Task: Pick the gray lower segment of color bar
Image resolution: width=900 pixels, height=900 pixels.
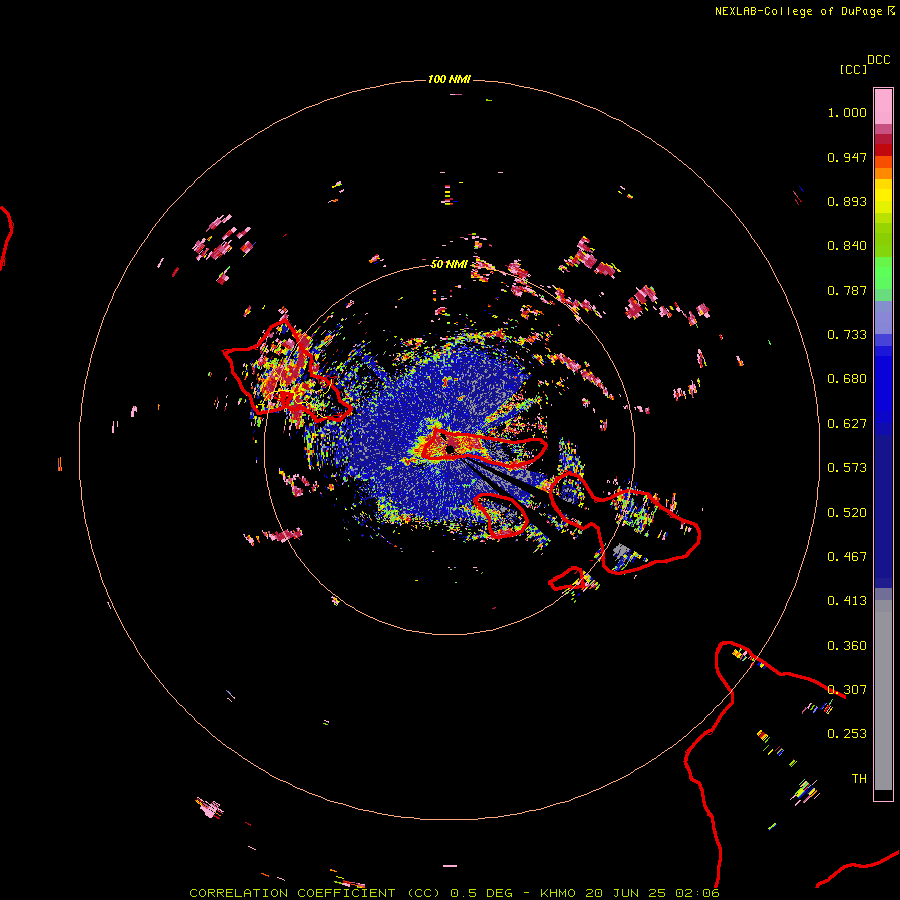Action: coord(883,695)
